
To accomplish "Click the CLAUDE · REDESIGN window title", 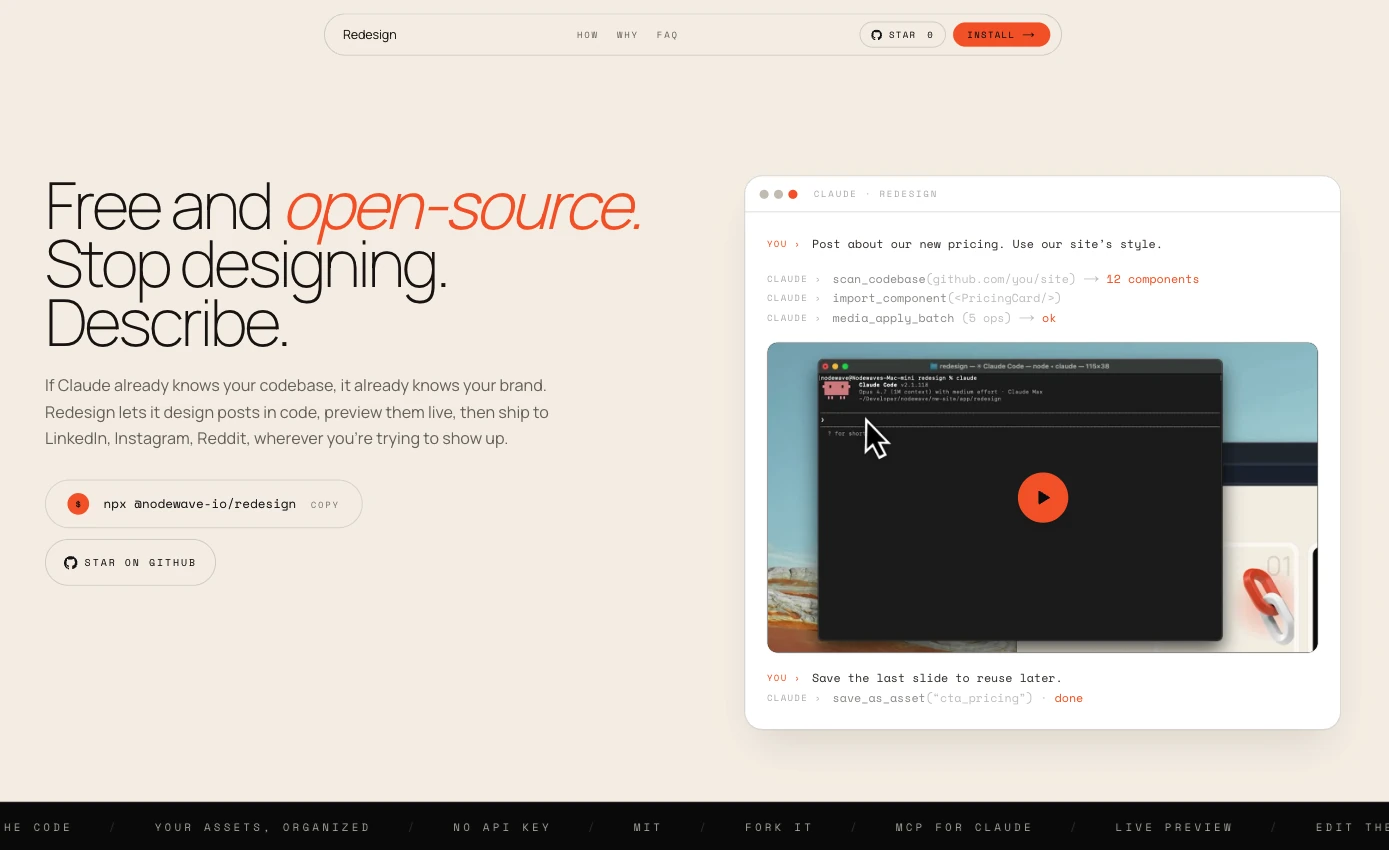I will 875,194.
